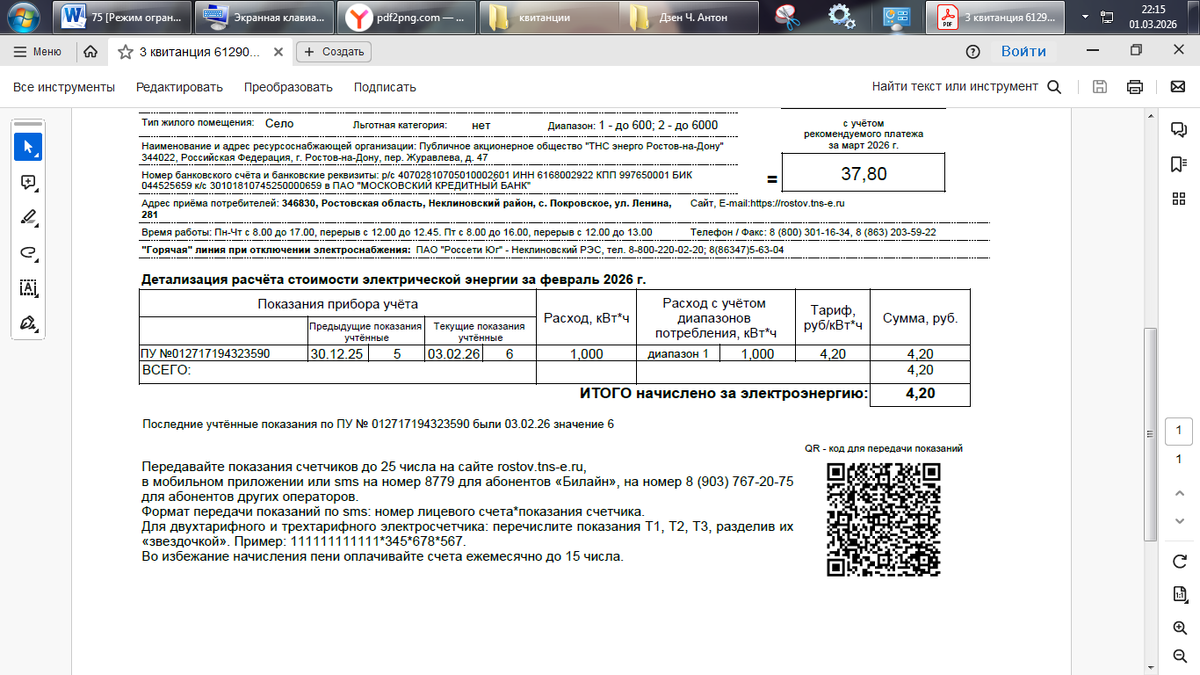Image resolution: width=1200 pixels, height=675 pixels.
Task: Open the Меню hamburger menu
Action: [x=37, y=51]
